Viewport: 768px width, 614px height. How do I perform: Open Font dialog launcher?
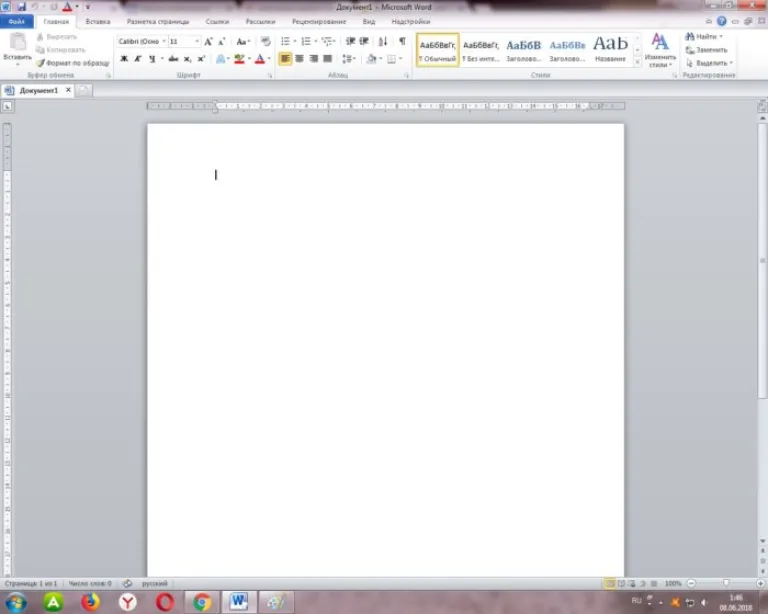pos(270,75)
